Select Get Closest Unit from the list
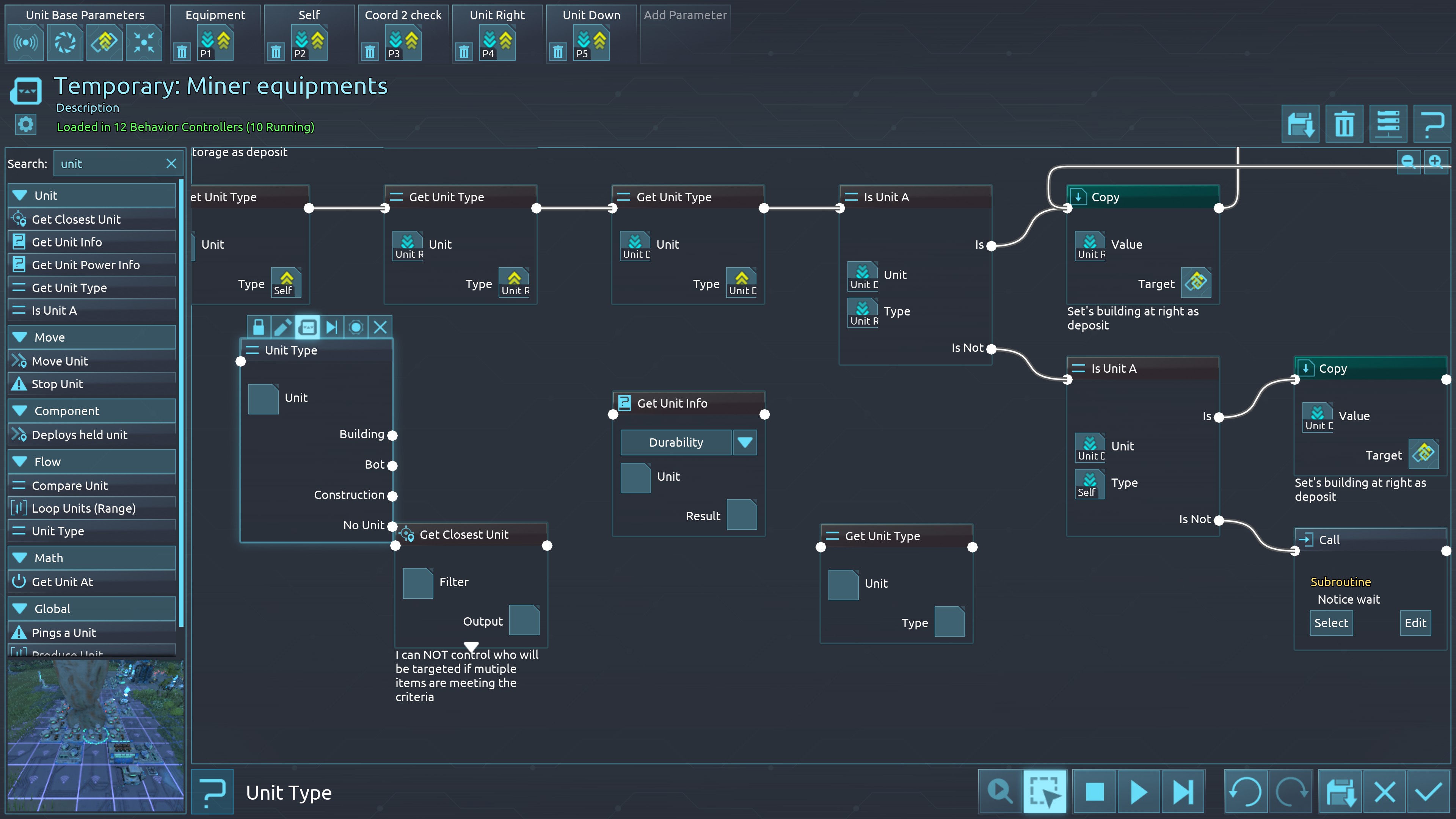This screenshot has height=819, width=1456. coord(76,219)
